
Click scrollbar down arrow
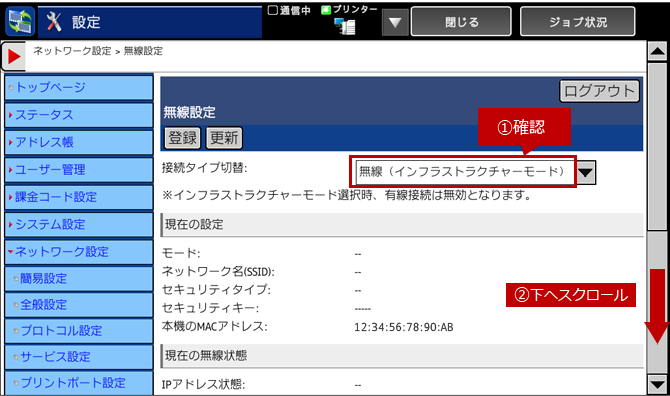point(657,384)
